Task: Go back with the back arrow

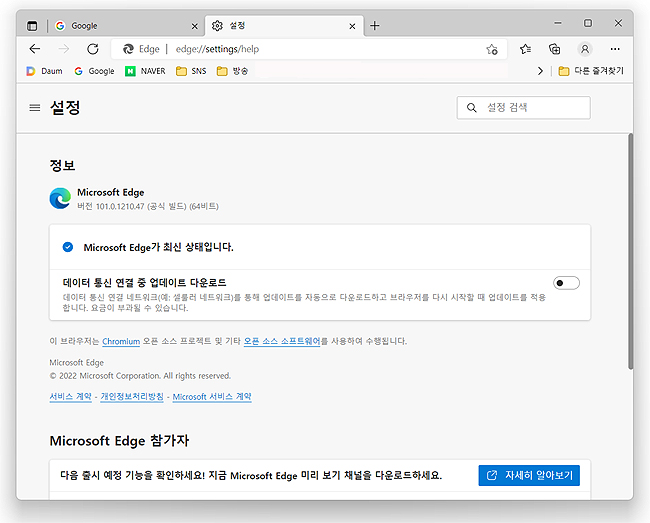Action: point(35,49)
